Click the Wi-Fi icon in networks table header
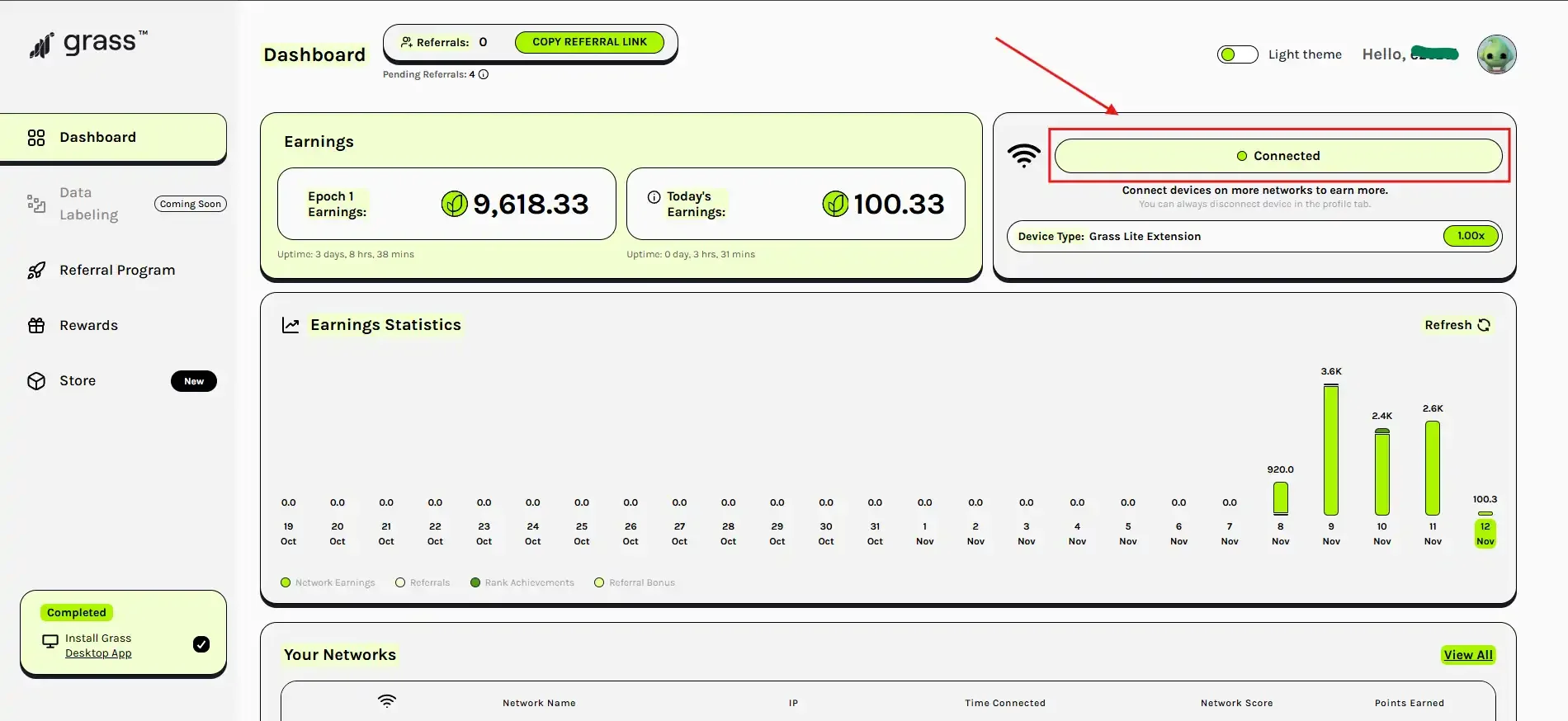 (x=387, y=701)
